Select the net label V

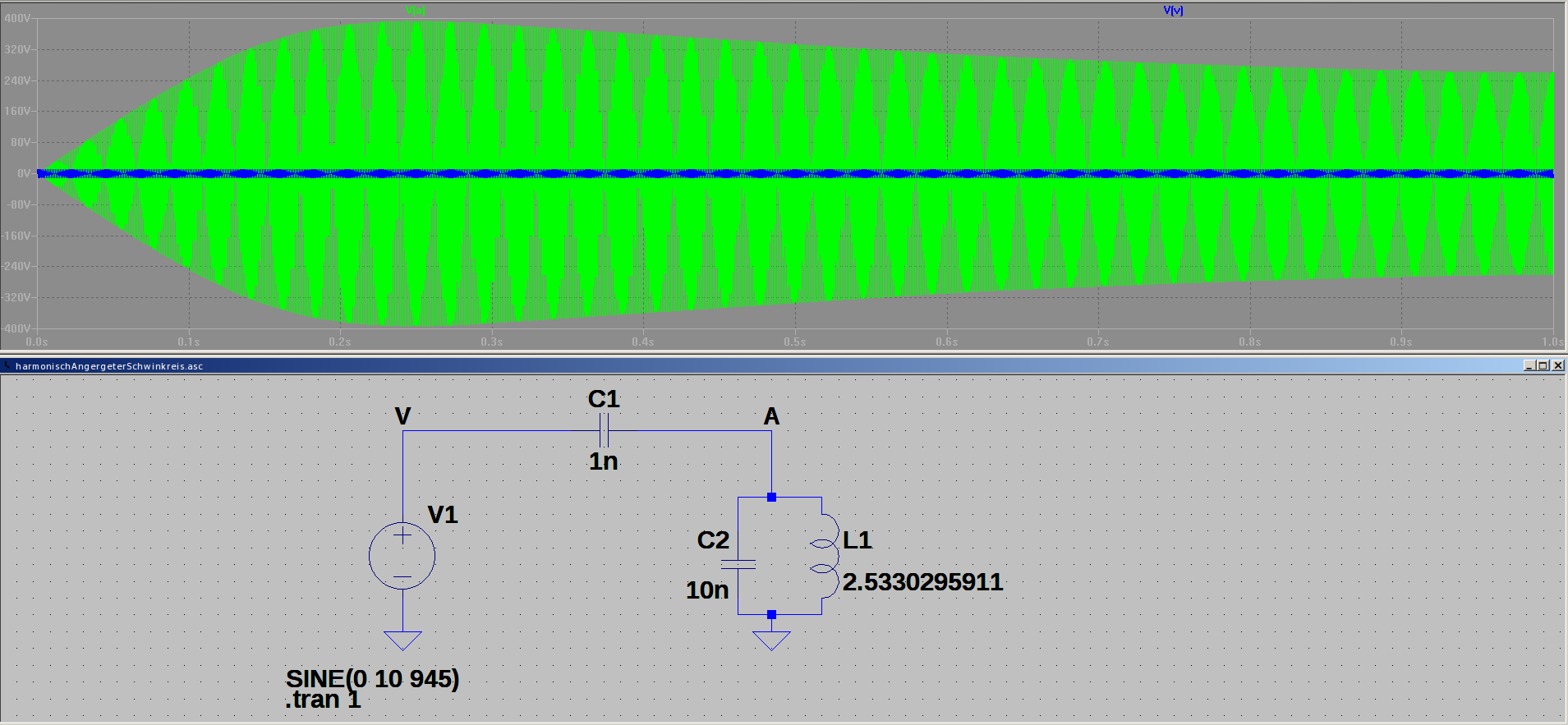tap(402, 416)
